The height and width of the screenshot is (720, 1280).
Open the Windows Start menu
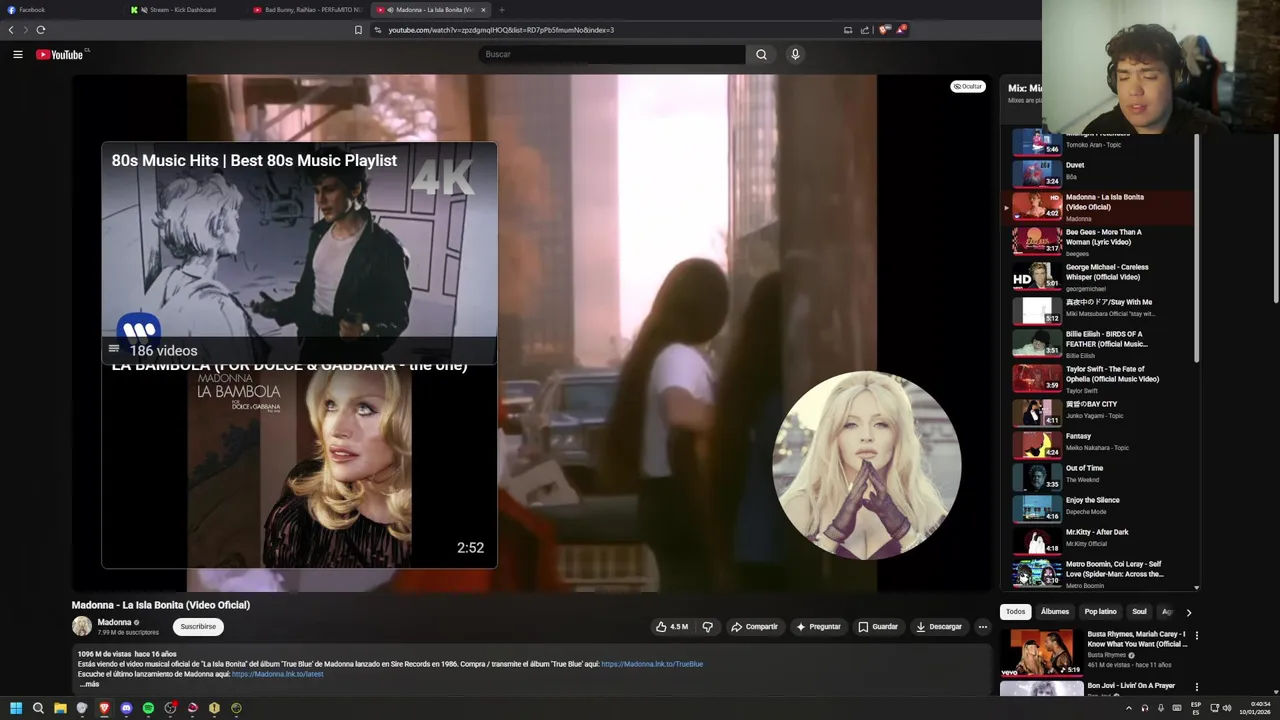16,708
